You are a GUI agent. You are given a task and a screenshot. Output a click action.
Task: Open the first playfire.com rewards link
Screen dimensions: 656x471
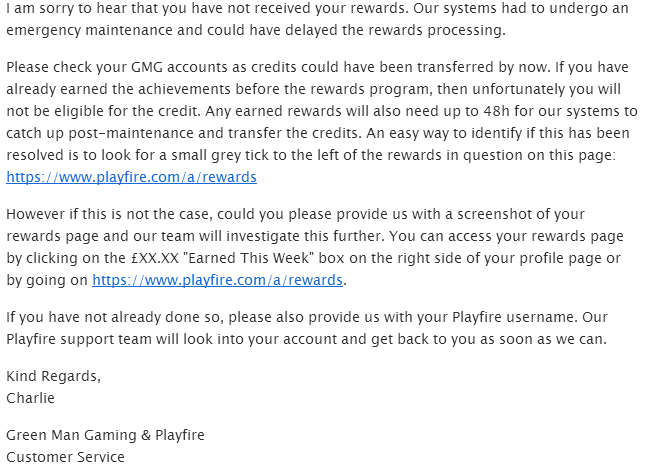tap(131, 177)
